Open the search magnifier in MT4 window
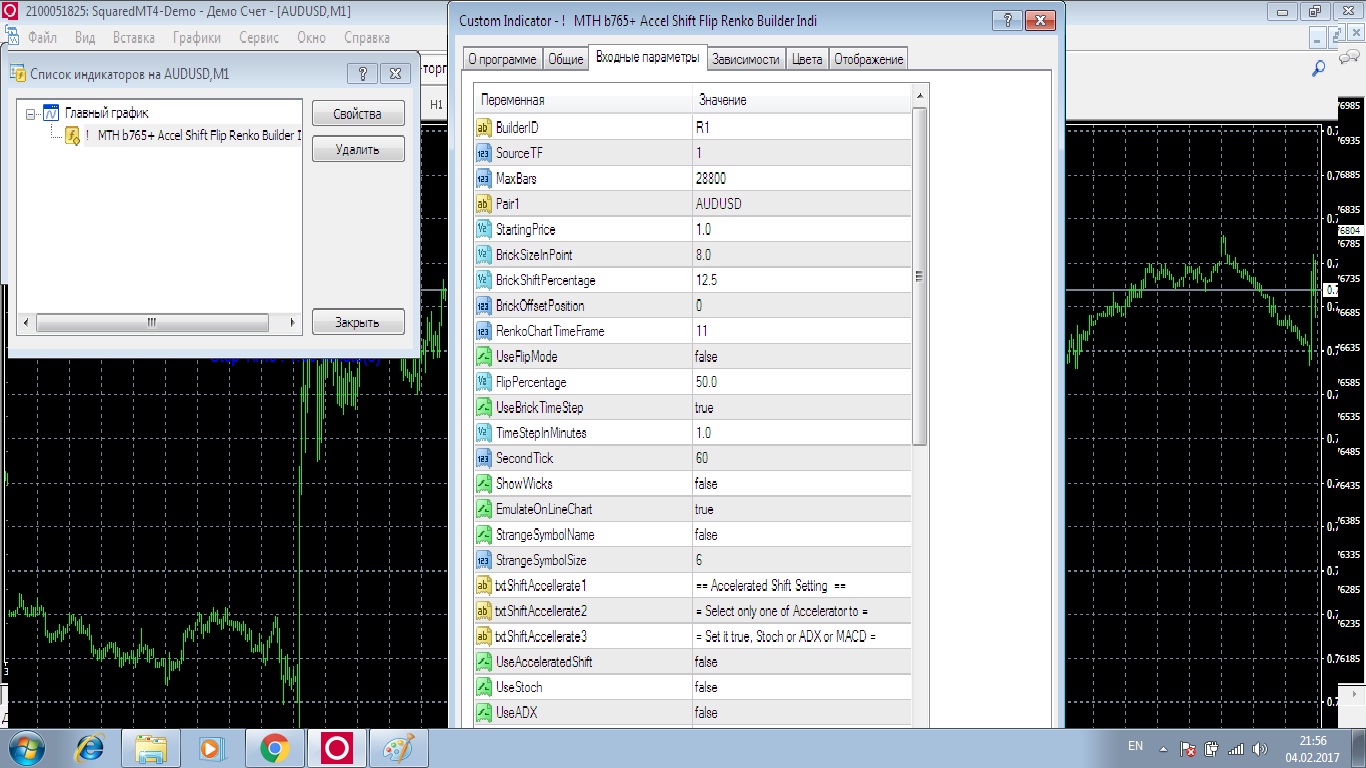 point(1319,68)
